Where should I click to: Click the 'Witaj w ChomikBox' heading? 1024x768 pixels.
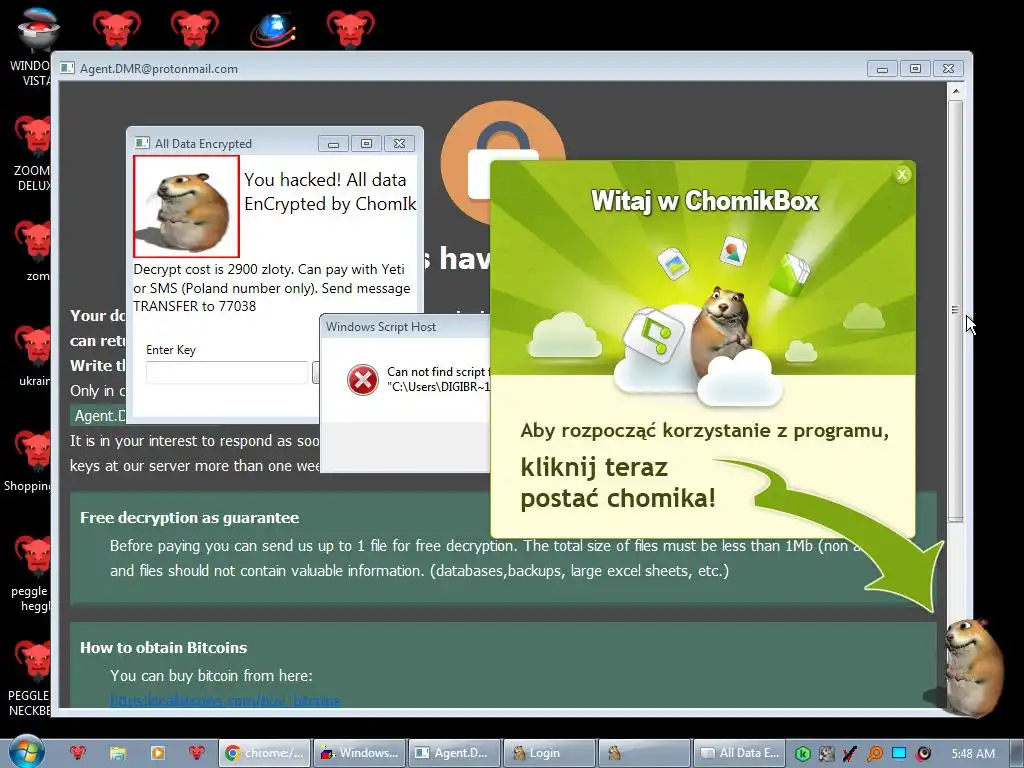pos(705,200)
